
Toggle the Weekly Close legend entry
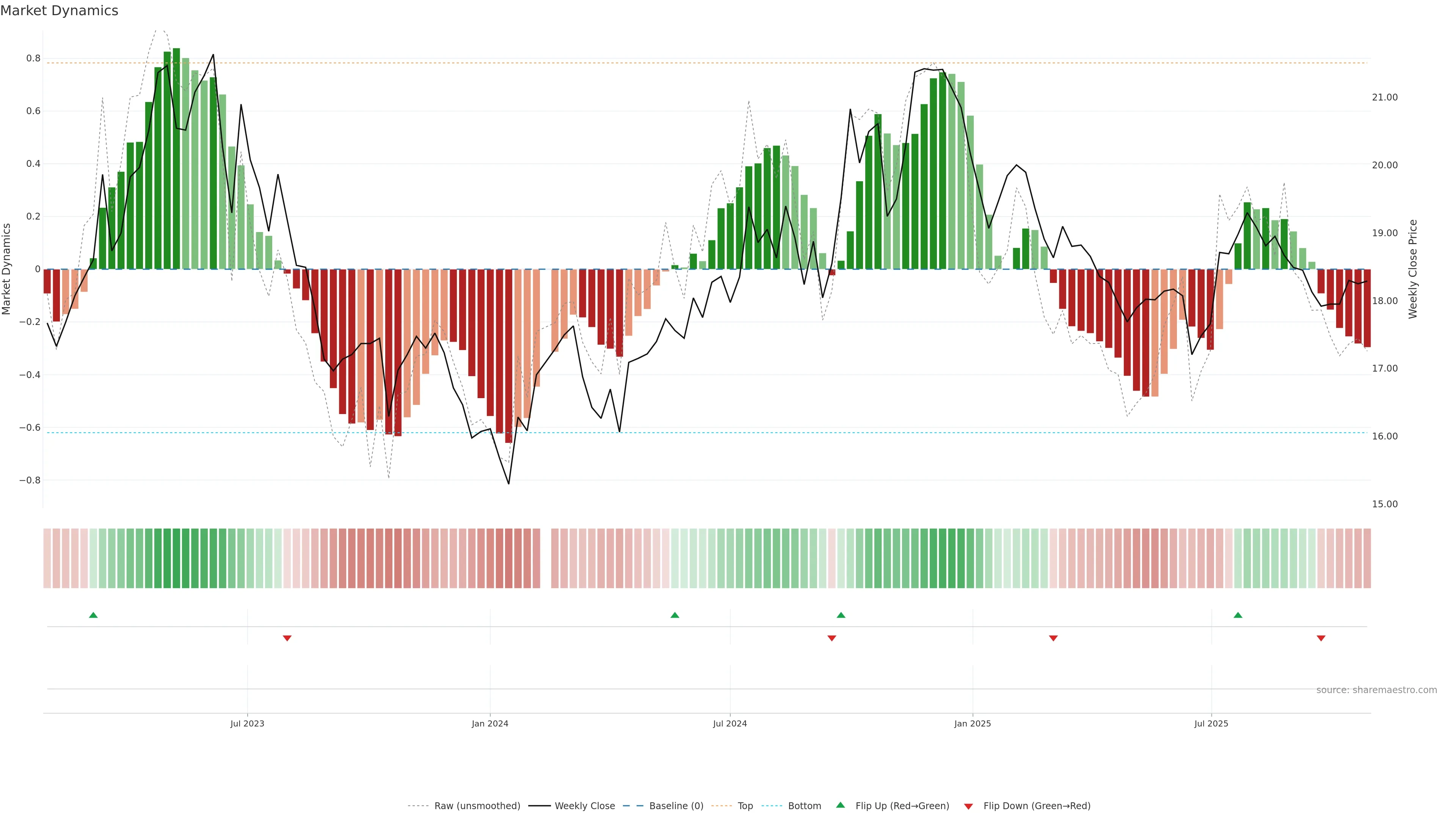584,806
